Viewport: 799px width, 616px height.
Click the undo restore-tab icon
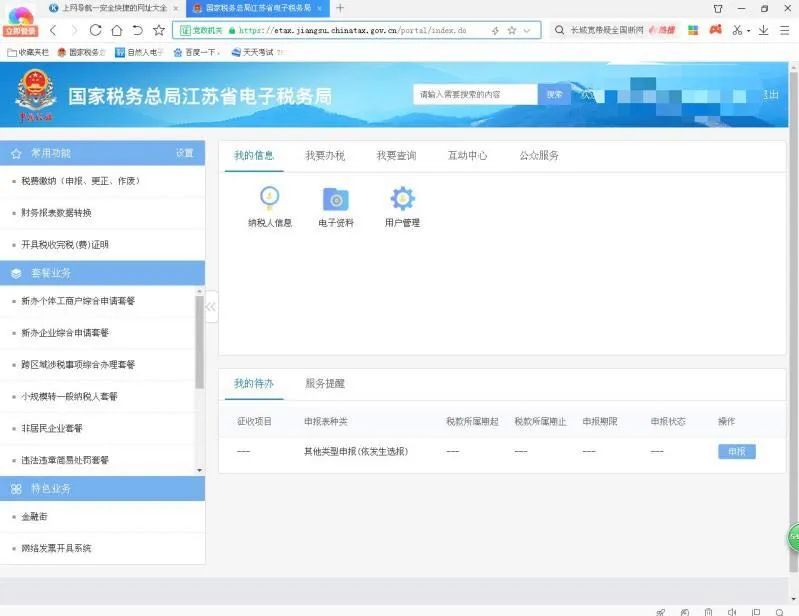(x=138, y=30)
